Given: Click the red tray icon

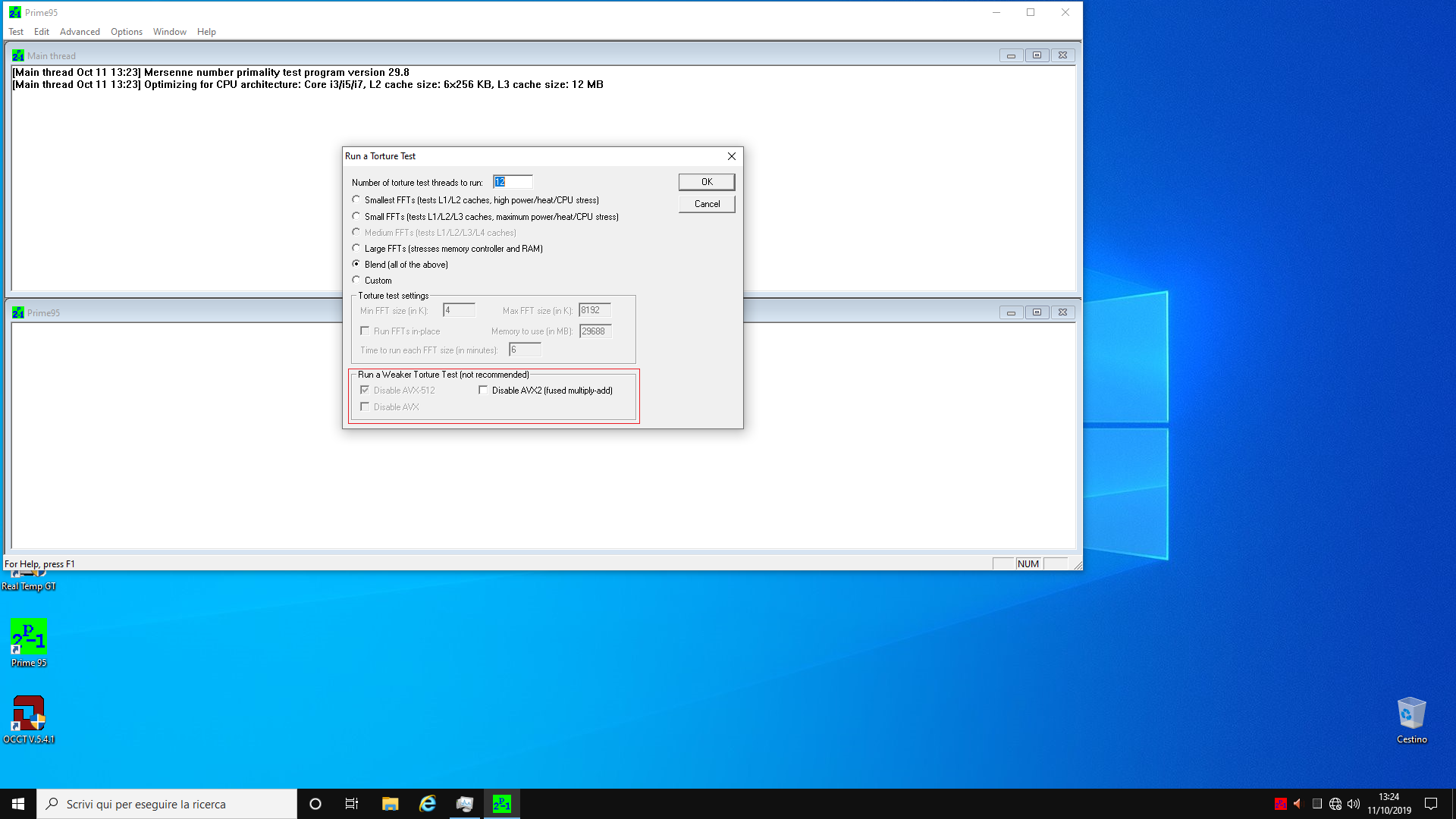Looking at the screenshot, I should [x=1281, y=804].
